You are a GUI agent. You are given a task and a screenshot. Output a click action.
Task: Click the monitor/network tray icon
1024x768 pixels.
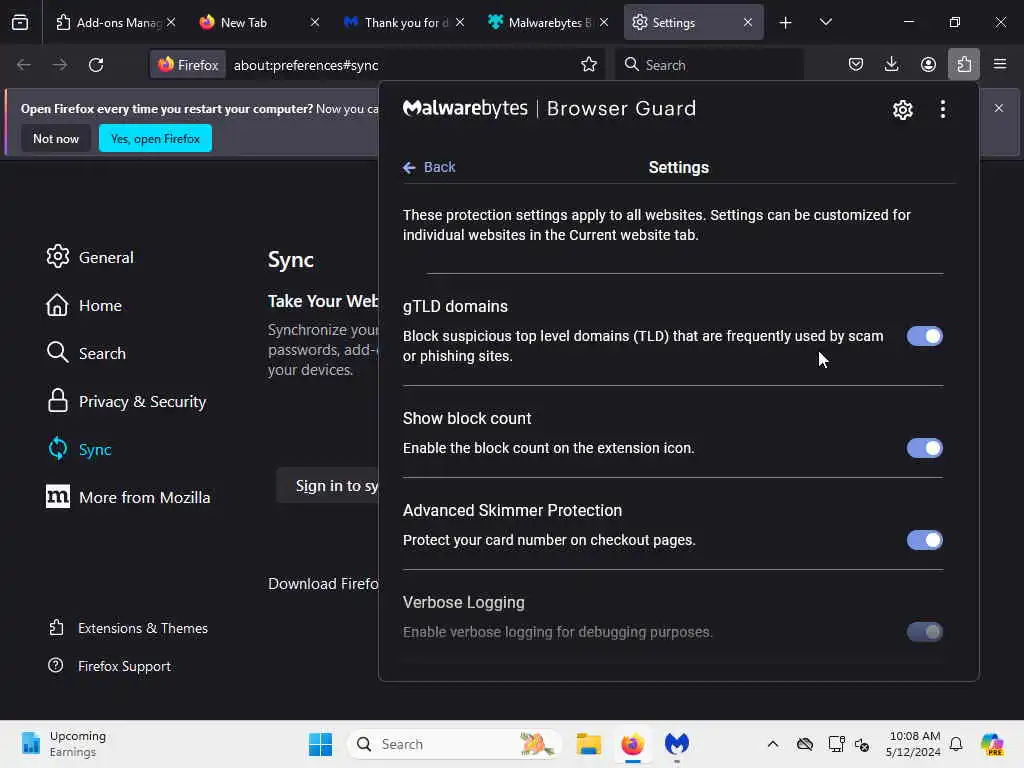(x=835, y=744)
